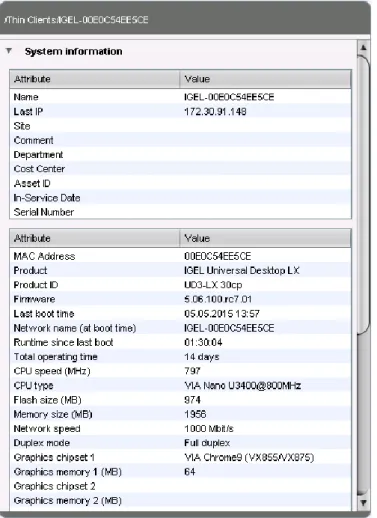Click the Cost Center attribute label
377x518 pixels.
[39, 169]
